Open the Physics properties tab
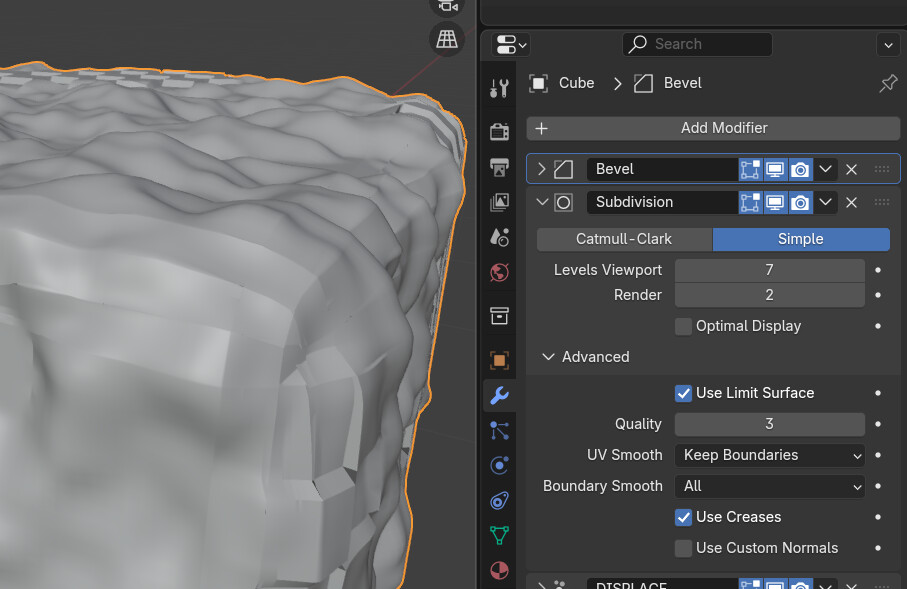 click(x=499, y=465)
